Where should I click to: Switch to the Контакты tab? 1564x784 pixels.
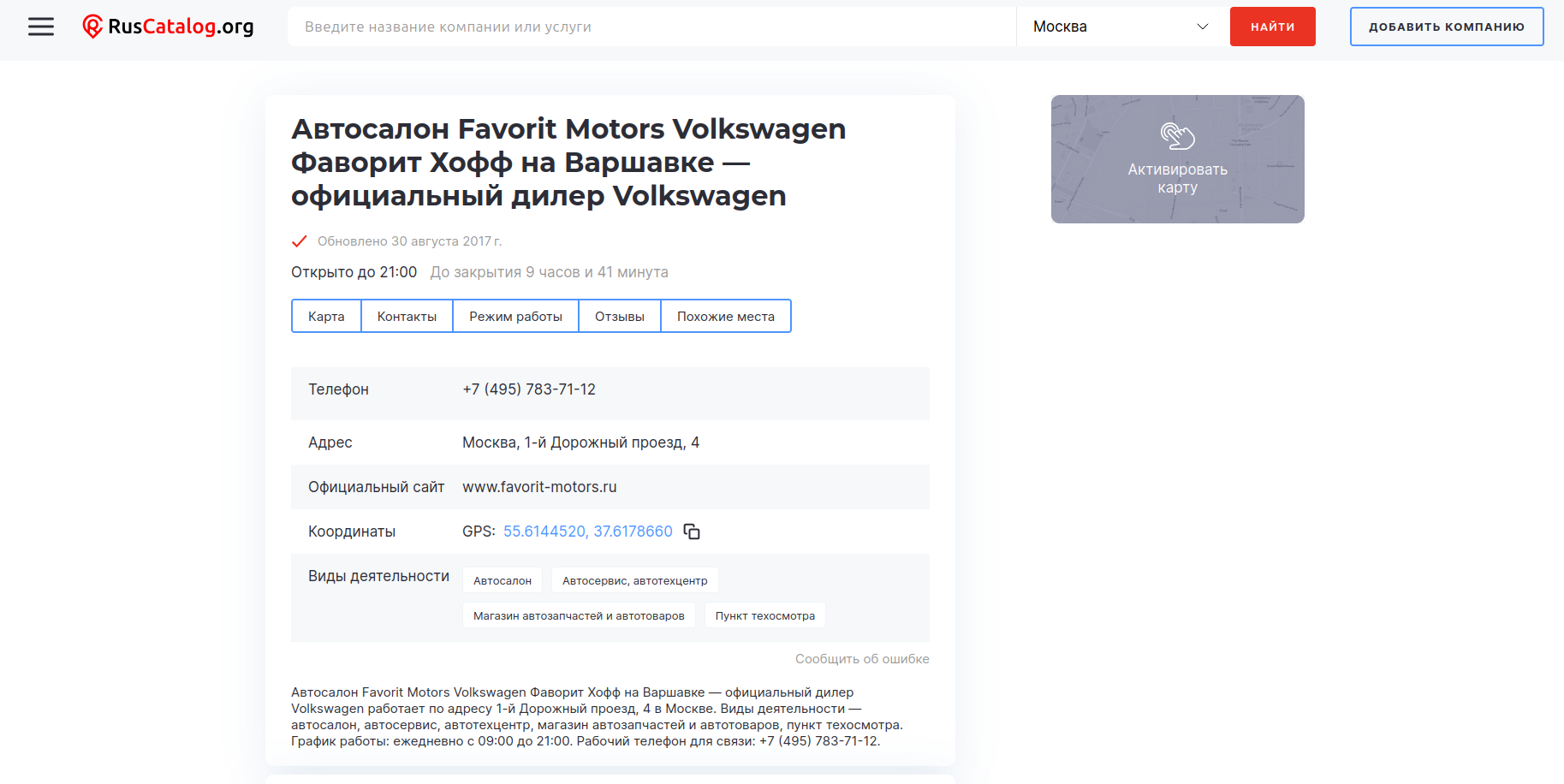pos(407,316)
